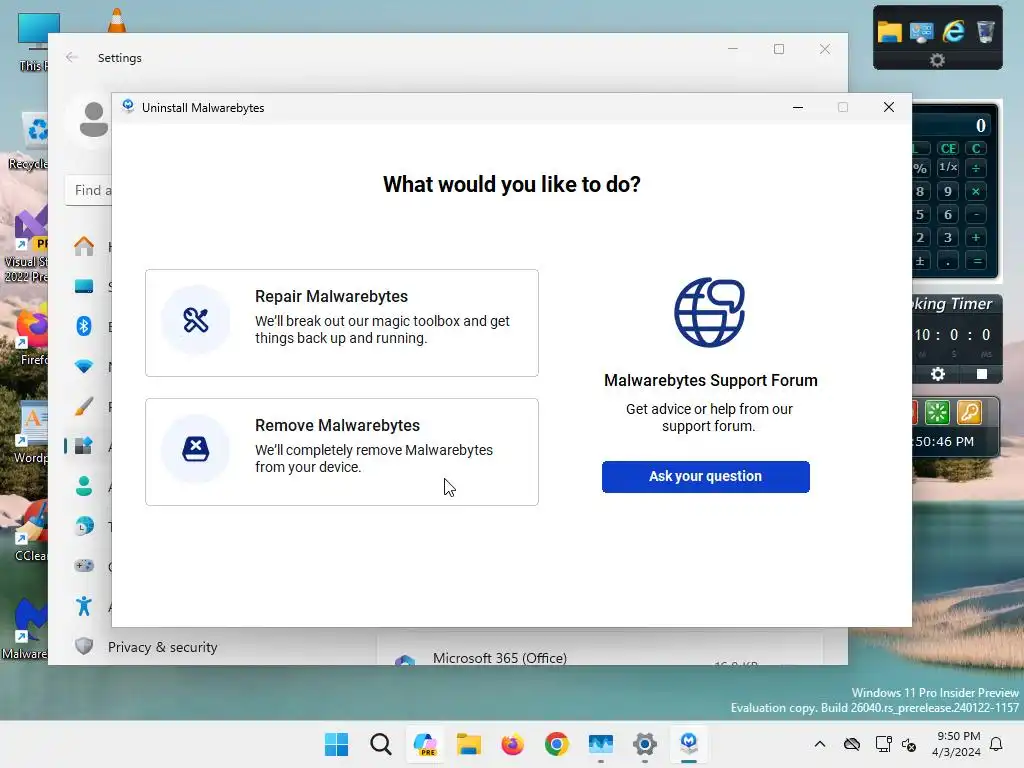Click computer icon in launcher gadget
The width and height of the screenshot is (1024, 768).
pos(921,31)
